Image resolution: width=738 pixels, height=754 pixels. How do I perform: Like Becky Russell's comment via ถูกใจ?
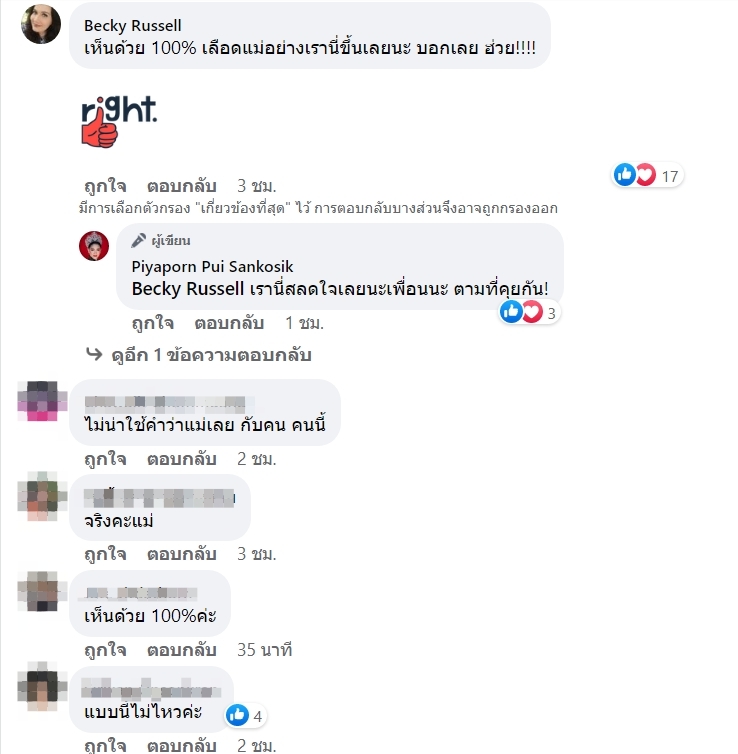click(x=105, y=186)
